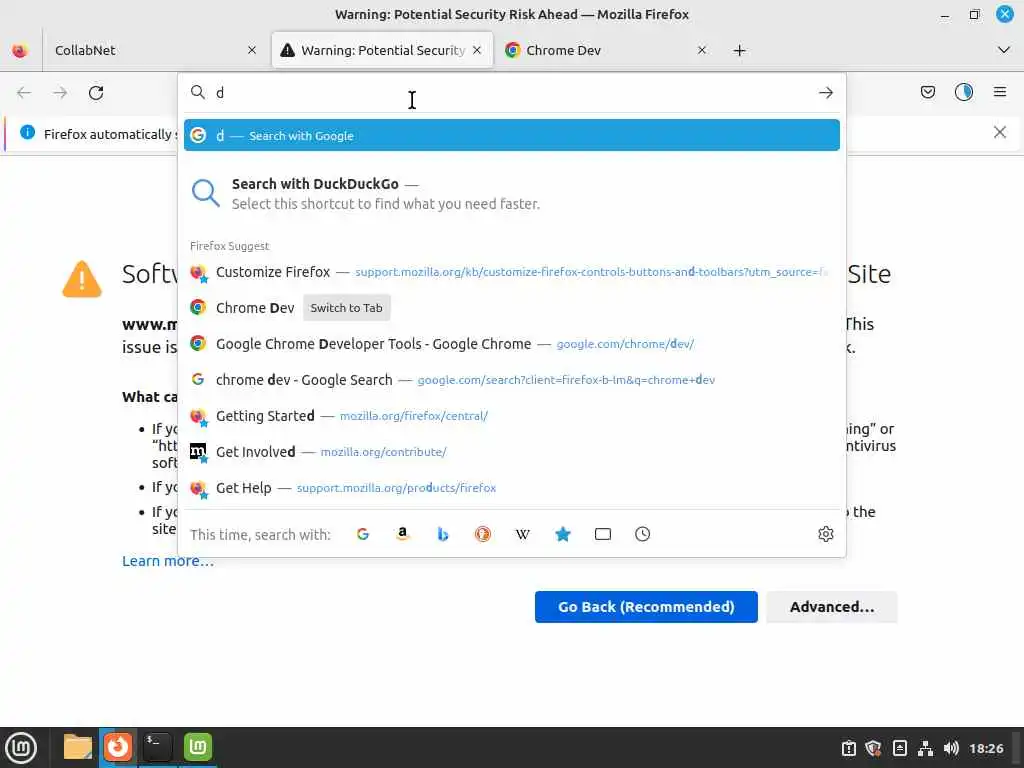Click Go Back (Recommended) button
This screenshot has width=1024, height=768.
tap(646, 607)
